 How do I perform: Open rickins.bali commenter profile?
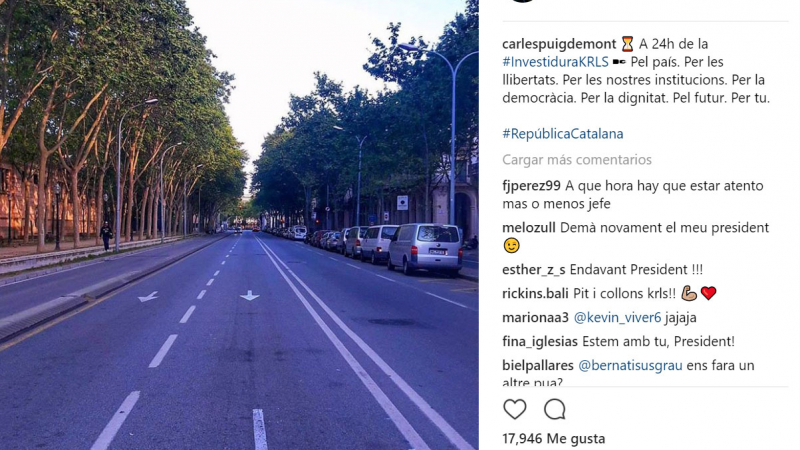click(535, 293)
